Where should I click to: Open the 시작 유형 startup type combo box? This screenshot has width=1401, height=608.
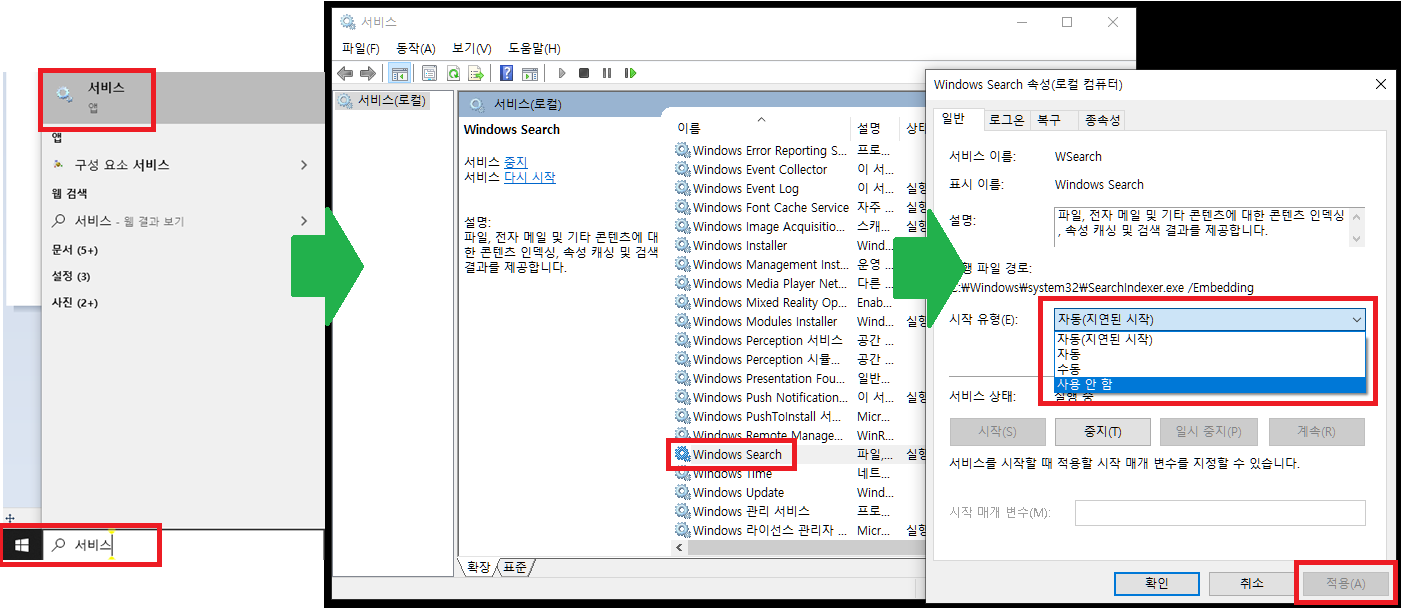point(1210,320)
